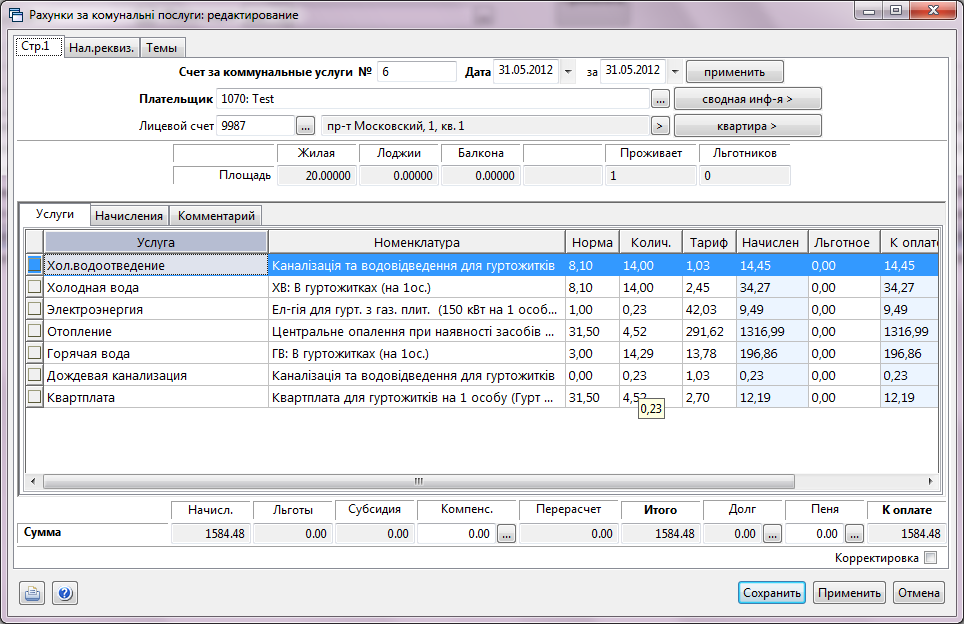
Task: Open help via question mark icon
Action: click(65, 593)
